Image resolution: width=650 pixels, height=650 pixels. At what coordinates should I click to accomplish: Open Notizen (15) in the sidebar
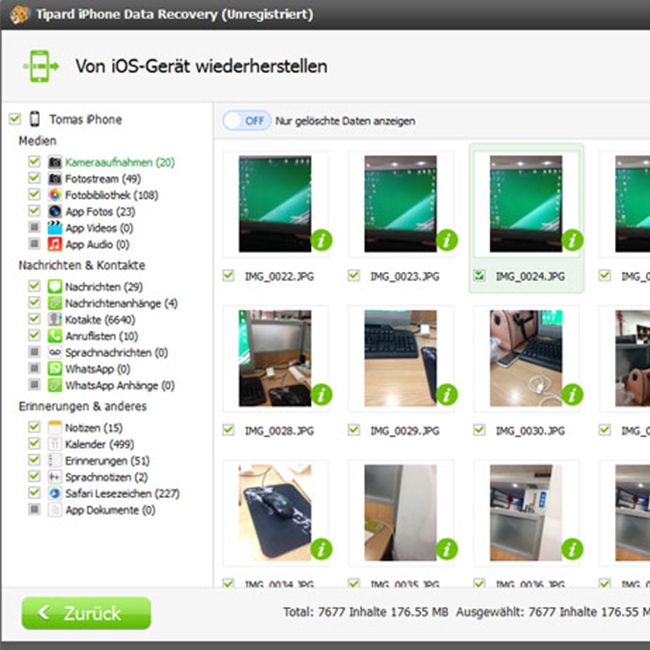[93, 428]
